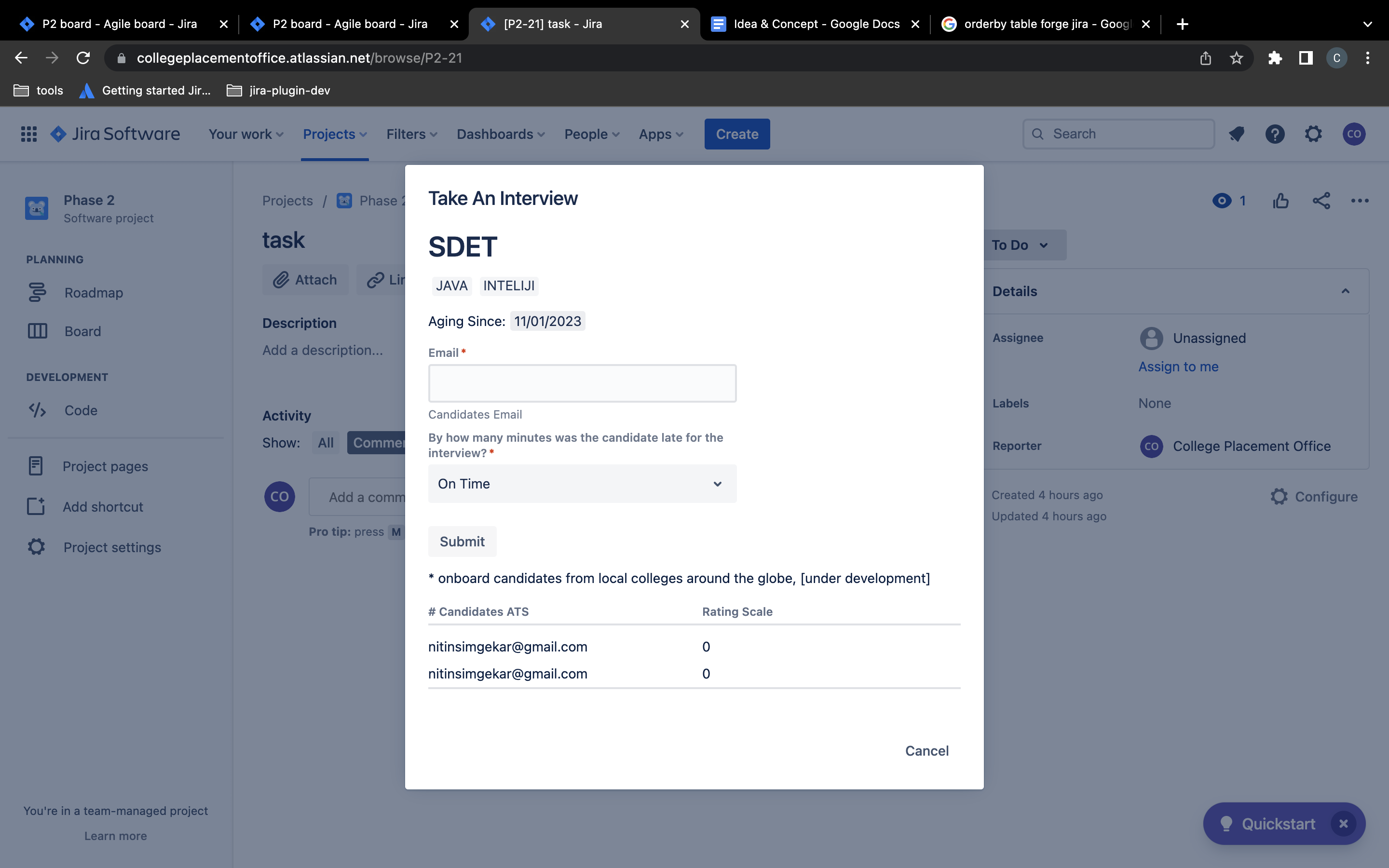Switch to the second P2 board tab
This screenshot has width=1389, height=868.
coord(350,24)
